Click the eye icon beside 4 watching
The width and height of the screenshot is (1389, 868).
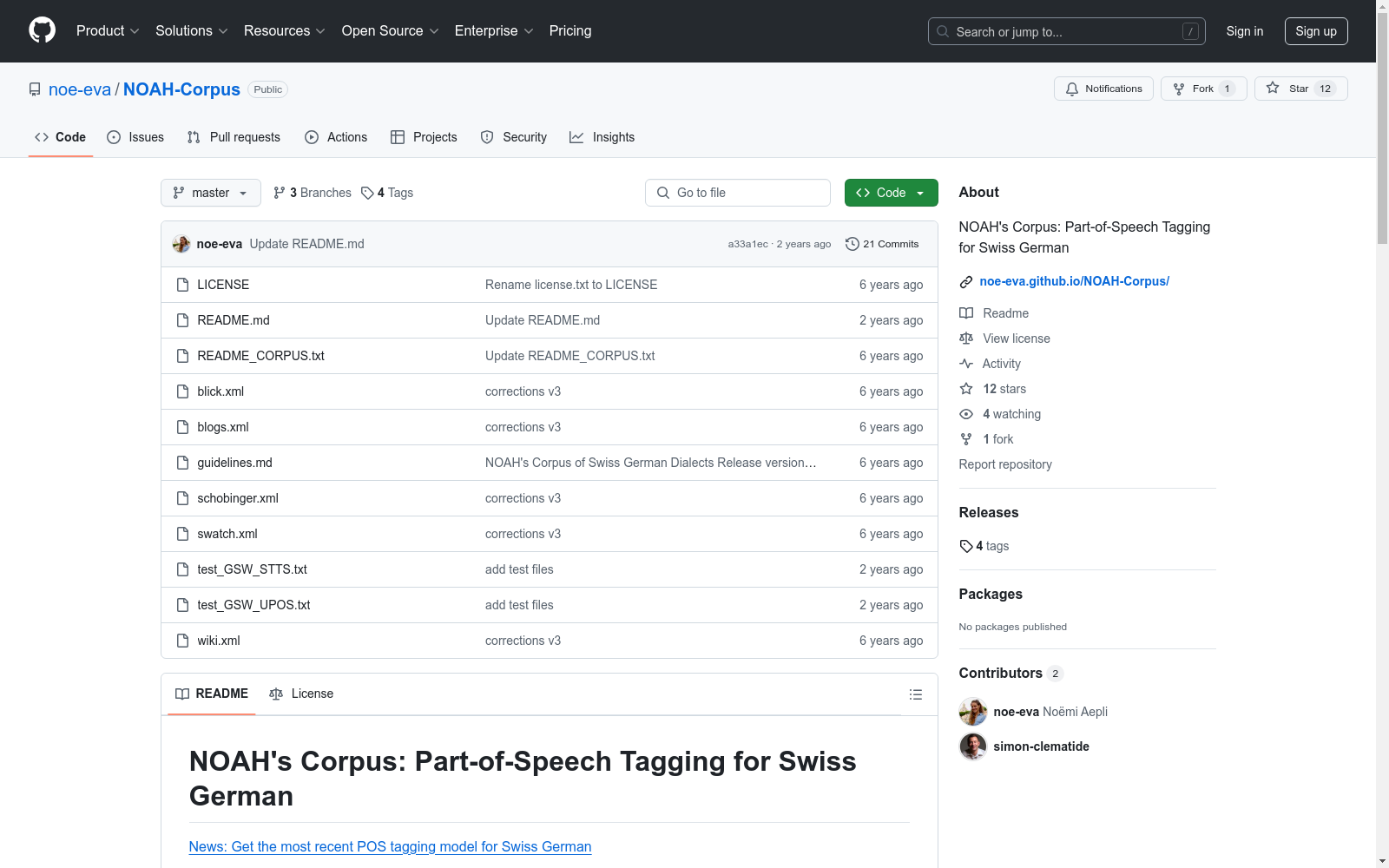966,414
